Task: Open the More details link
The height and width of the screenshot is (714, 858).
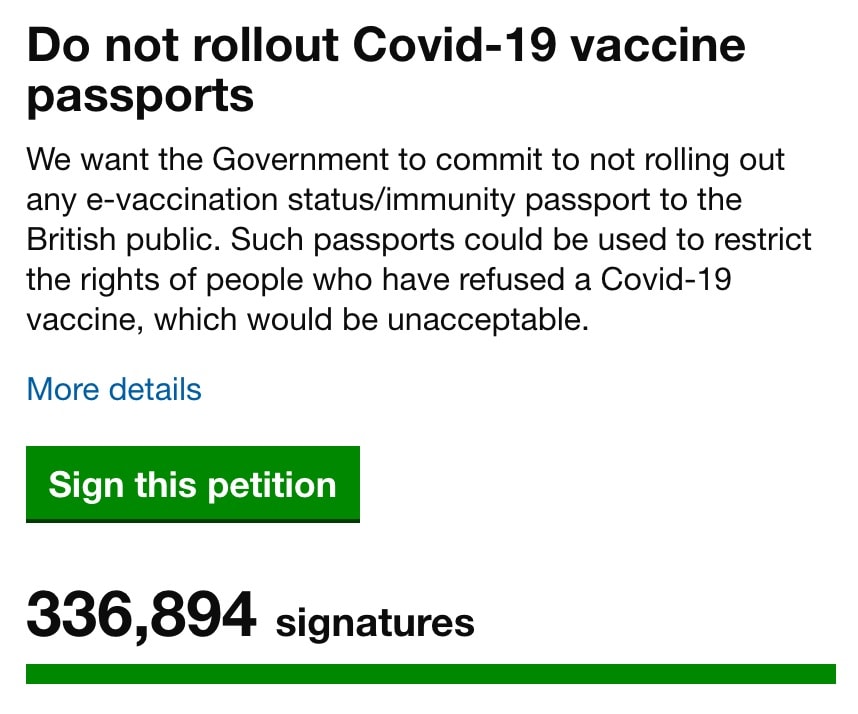Action: click(x=114, y=390)
